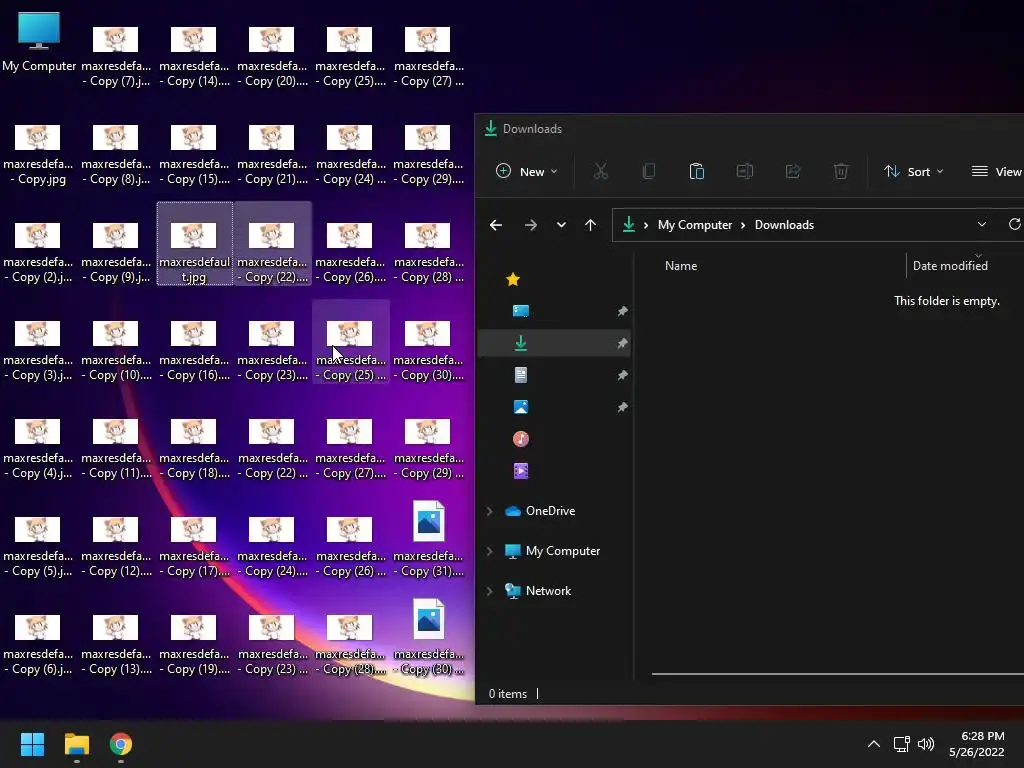Open the New item dropdown
The height and width of the screenshot is (768, 1024).
pos(526,171)
